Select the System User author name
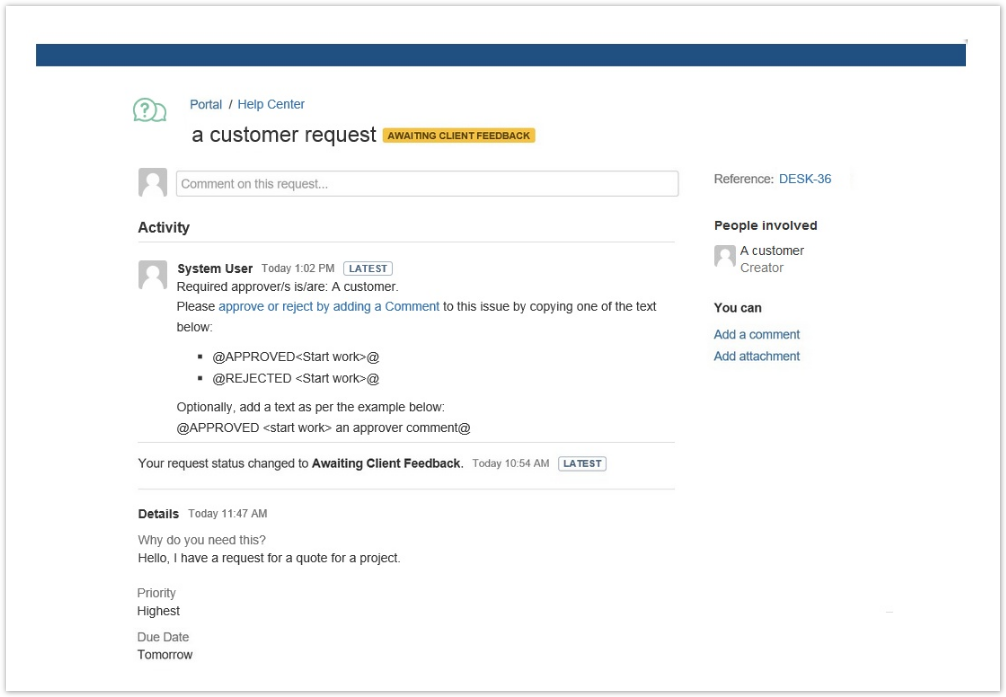This screenshot has height=697, width=1006. coord(215,269)
